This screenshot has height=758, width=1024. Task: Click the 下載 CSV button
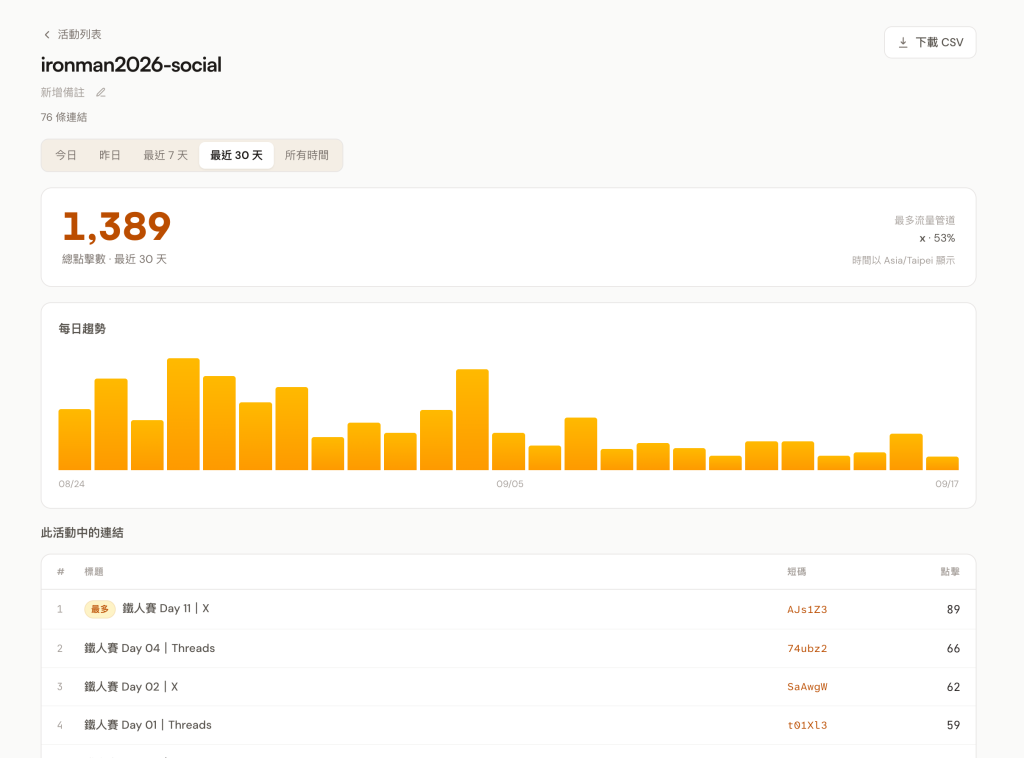click(930, 42)
